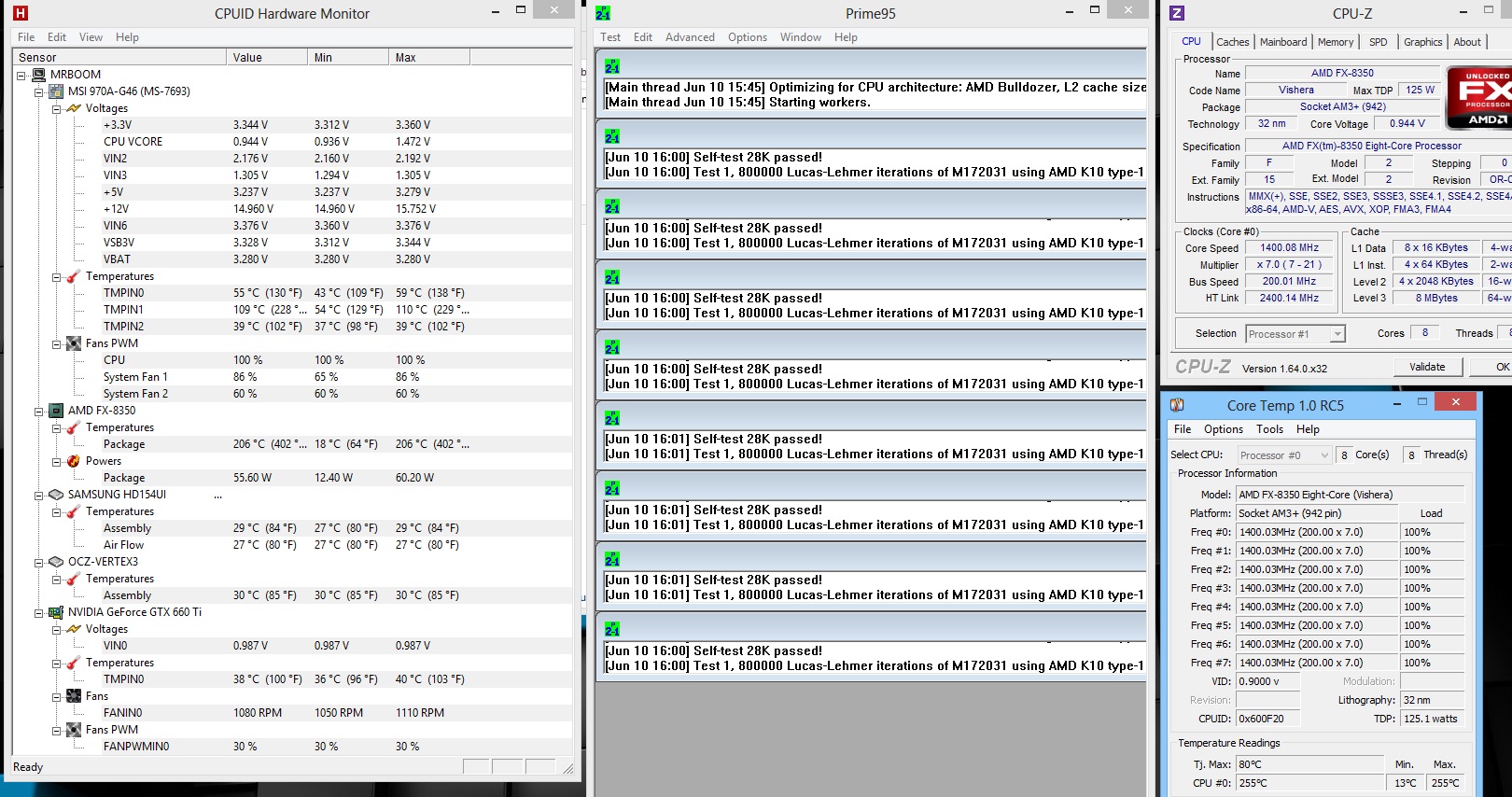Click CPU-Z Validate button
The width and height of the screenshot is (1512, 797).
tap(1427, 367)
